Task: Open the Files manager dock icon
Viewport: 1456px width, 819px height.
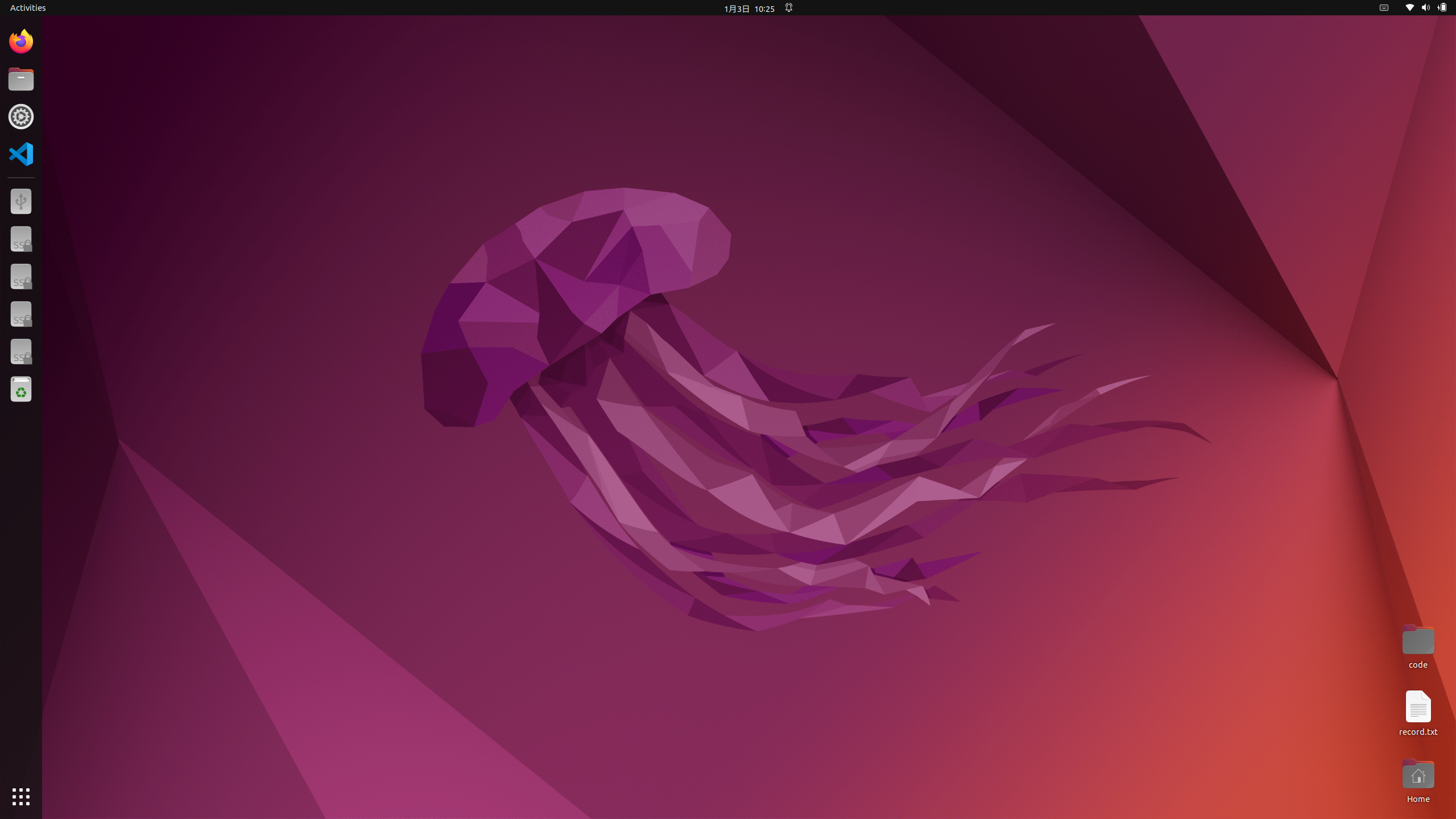Action: [x=21, y=79]
